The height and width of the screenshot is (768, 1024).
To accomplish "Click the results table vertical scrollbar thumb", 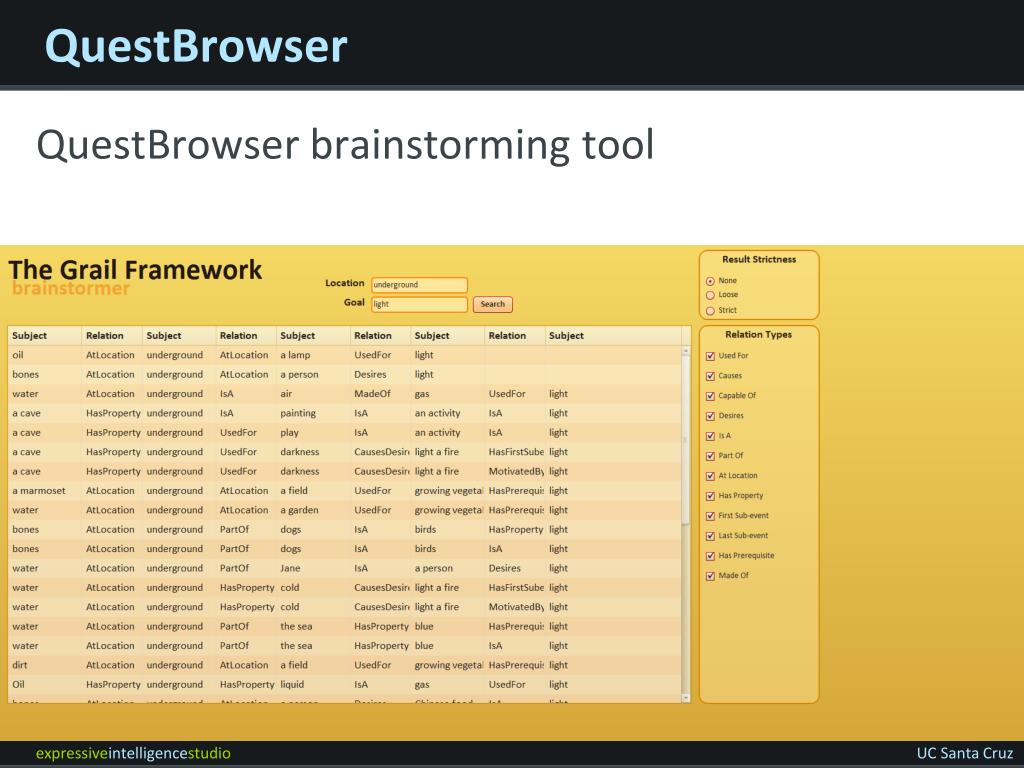I will click(686, 440).
